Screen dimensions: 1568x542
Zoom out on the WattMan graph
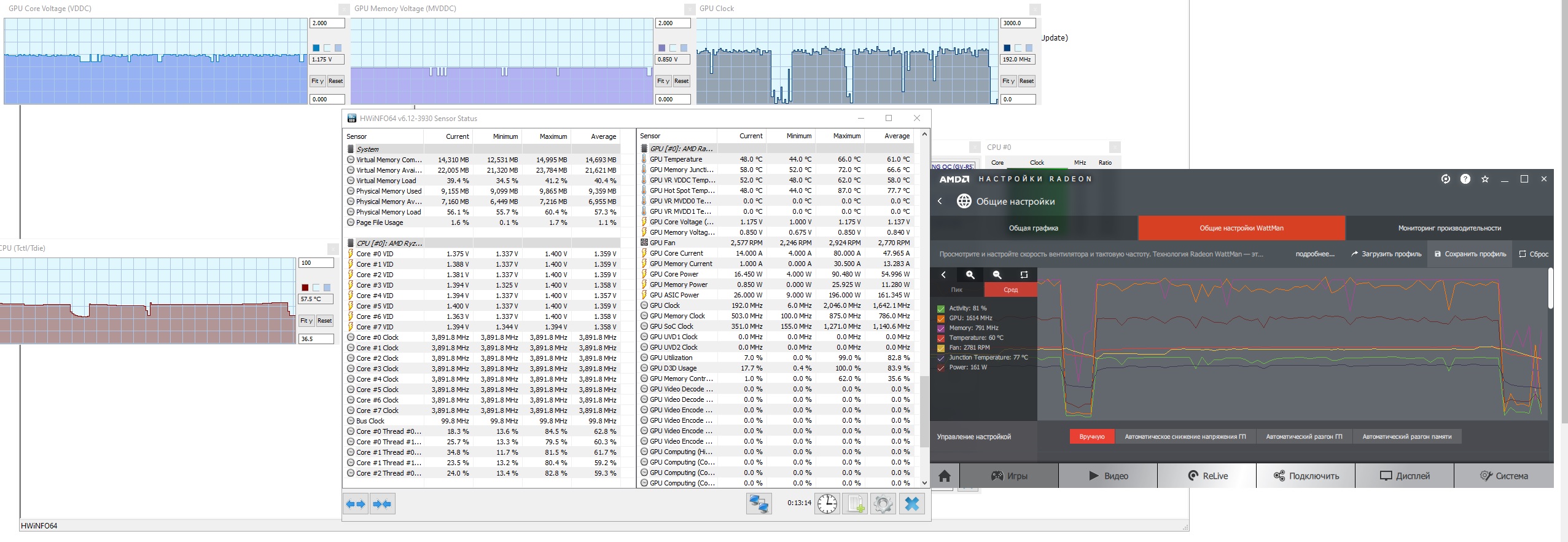997,275
